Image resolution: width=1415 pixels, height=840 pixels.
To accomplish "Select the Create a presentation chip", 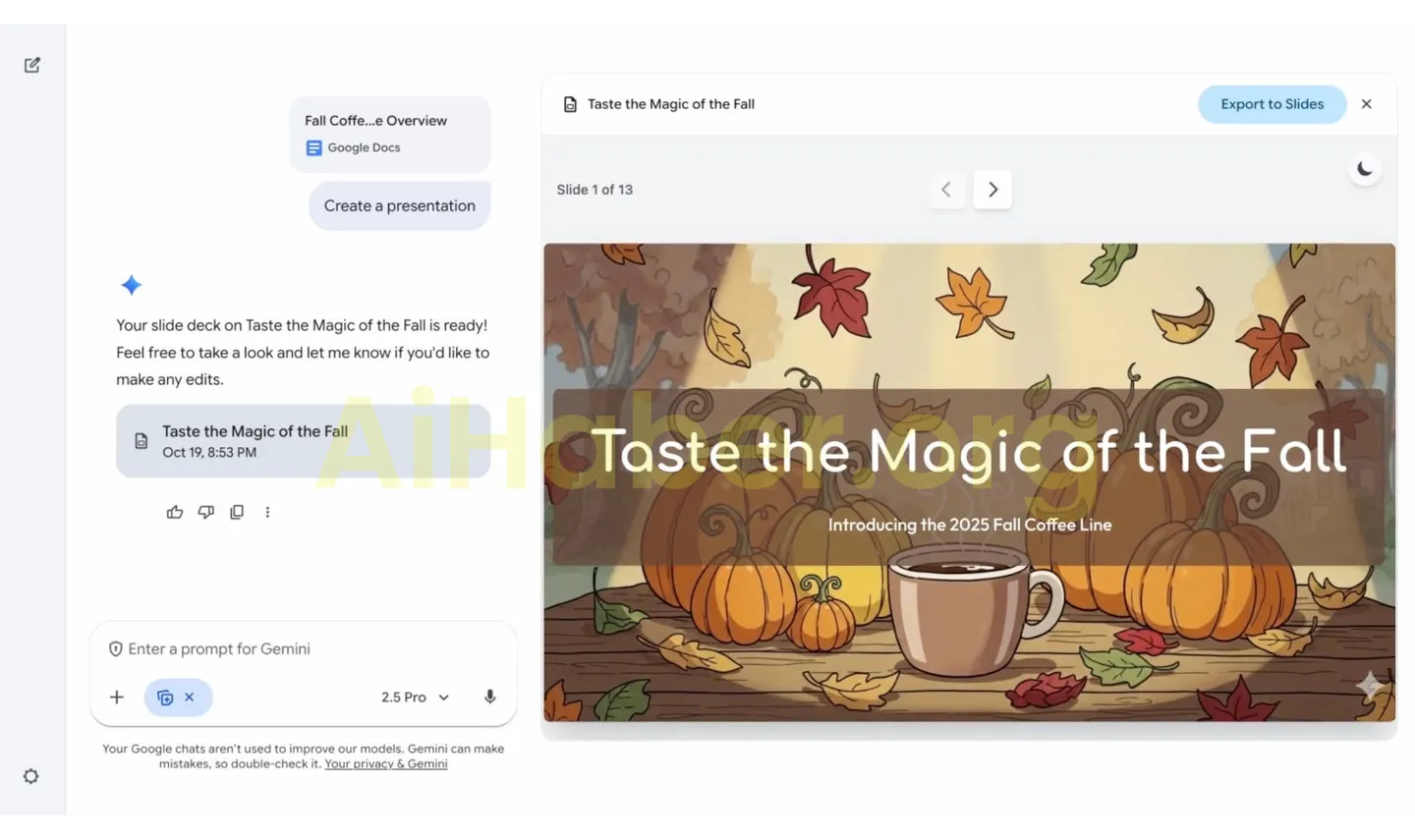I will 399,205.
